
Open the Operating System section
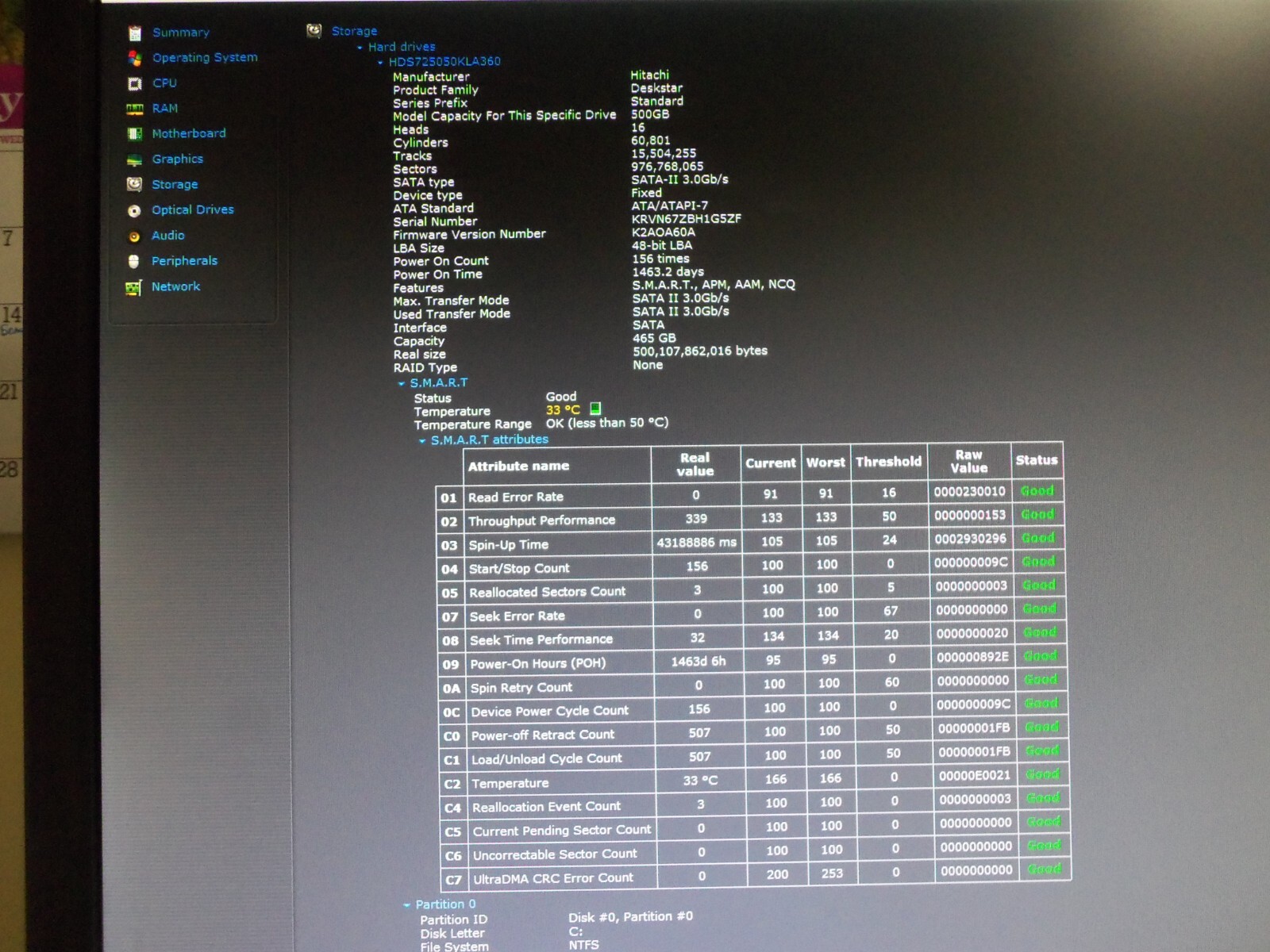(205, 57)
